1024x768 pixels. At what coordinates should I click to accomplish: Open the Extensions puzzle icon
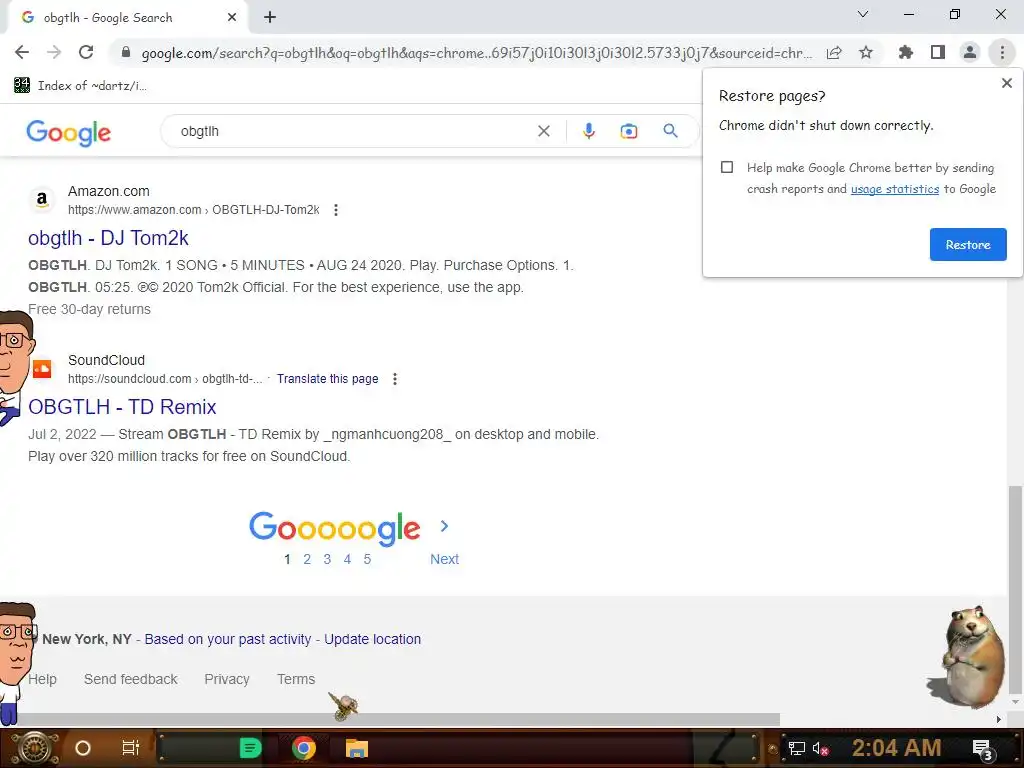coord(905,52)
